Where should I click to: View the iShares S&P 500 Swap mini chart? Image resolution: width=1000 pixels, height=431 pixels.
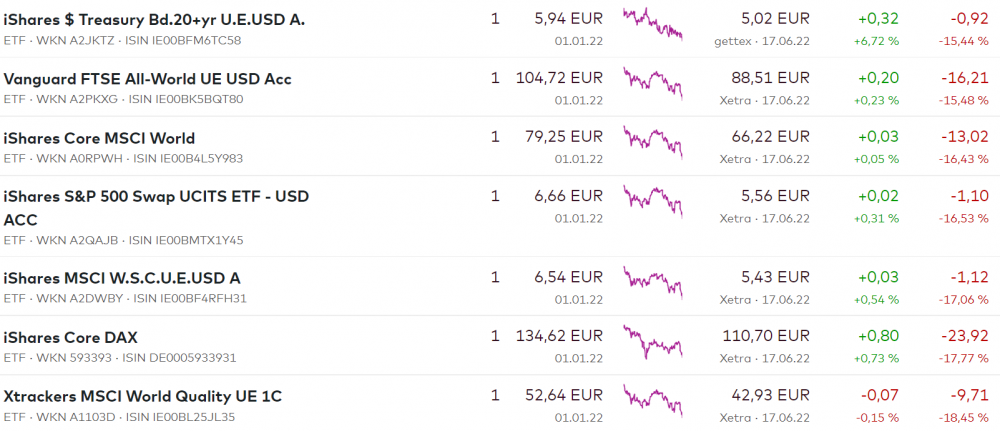tap(652, 202)
